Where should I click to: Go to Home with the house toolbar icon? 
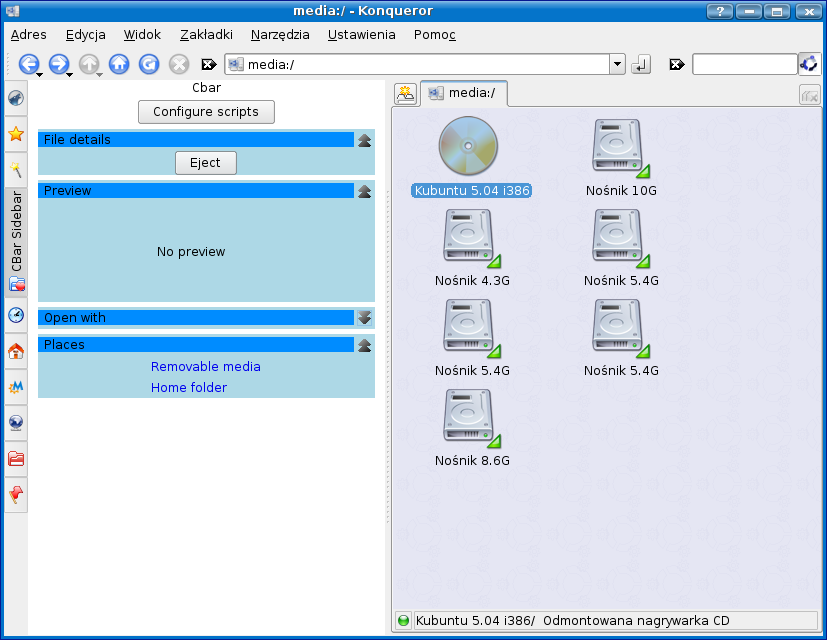[119, 64]
